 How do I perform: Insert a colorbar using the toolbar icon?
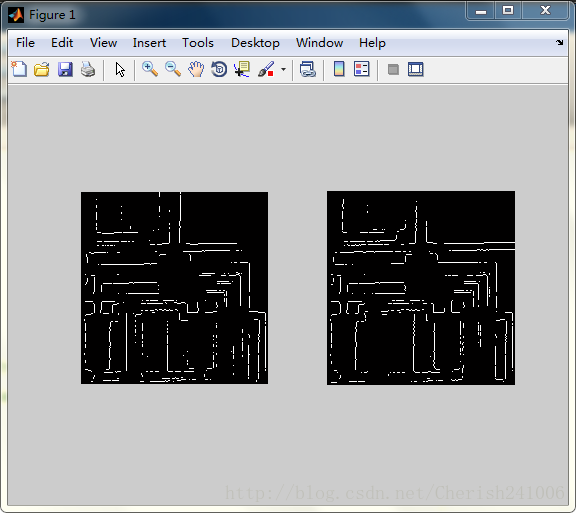pos(339,69)
